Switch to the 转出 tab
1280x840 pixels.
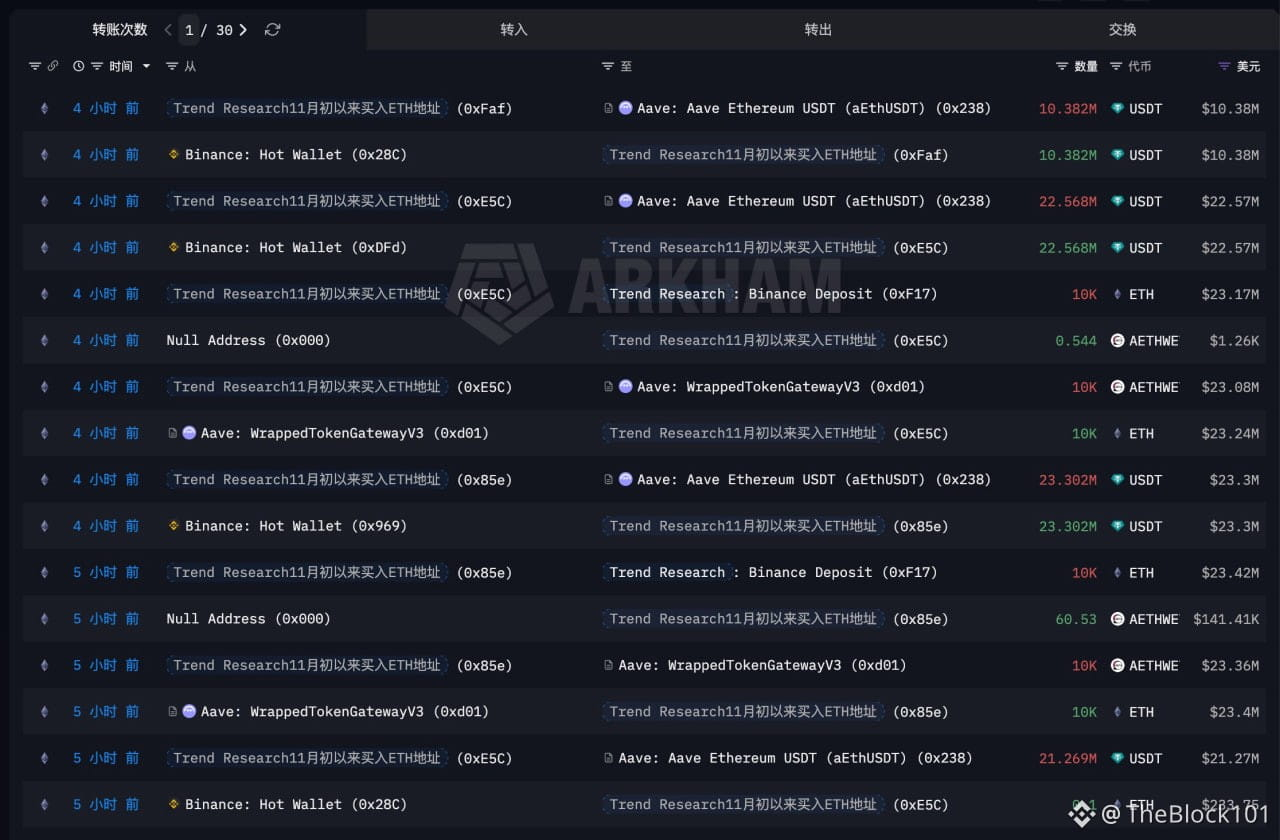pos(817,29)
